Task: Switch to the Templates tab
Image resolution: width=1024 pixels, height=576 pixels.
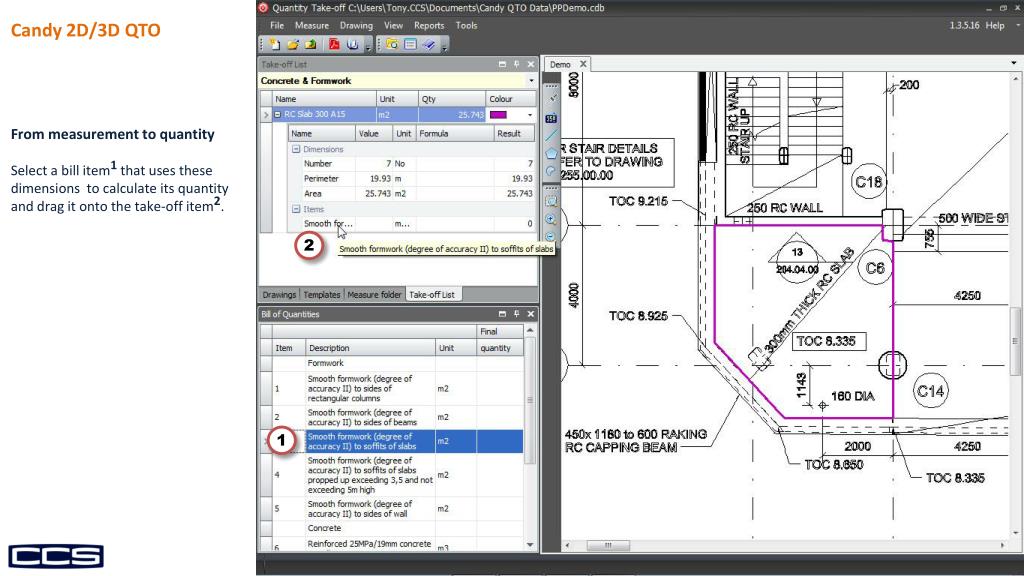Action: coord(321,295)
